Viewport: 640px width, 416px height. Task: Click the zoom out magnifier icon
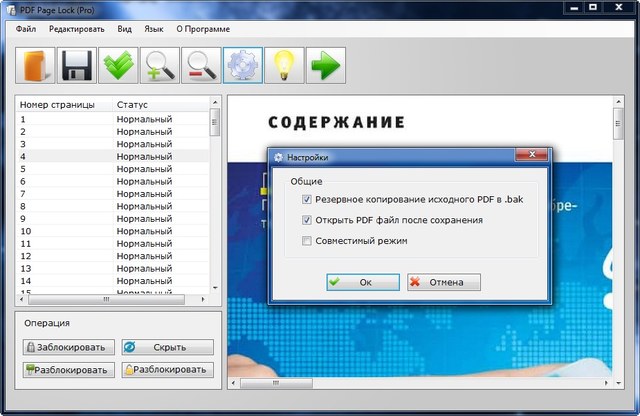point(201,65)
